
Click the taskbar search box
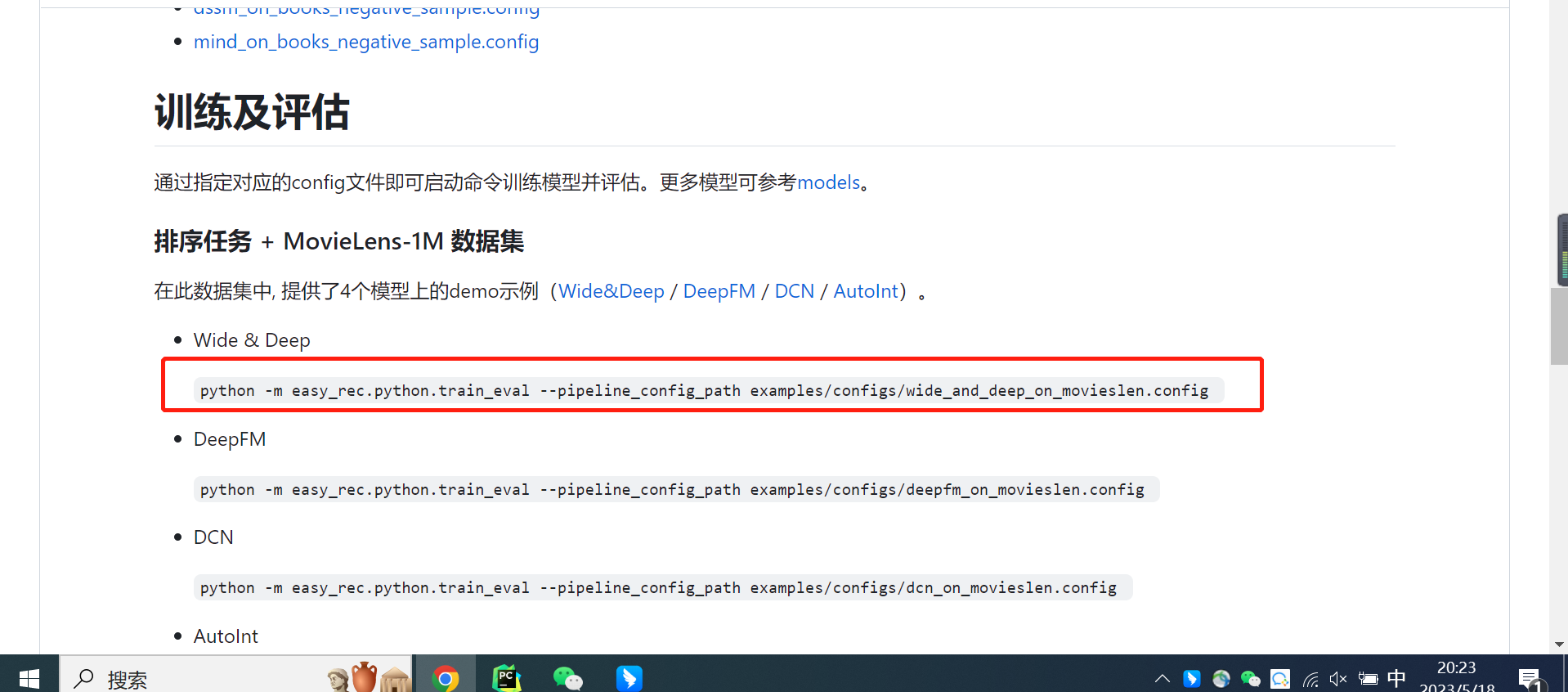coord(235,677)
